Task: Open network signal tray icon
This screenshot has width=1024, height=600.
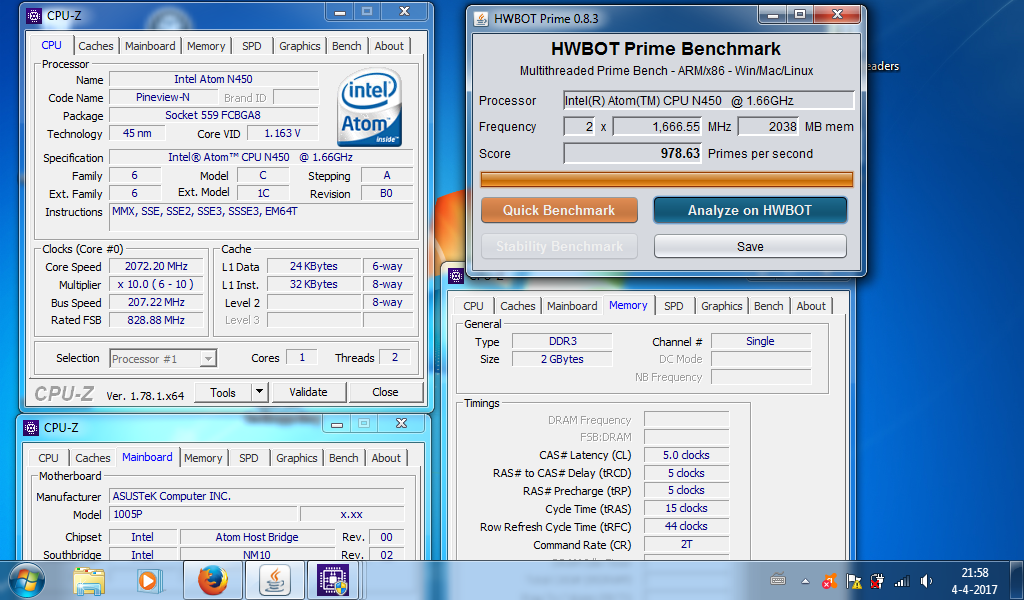Action: pos(902,580)
